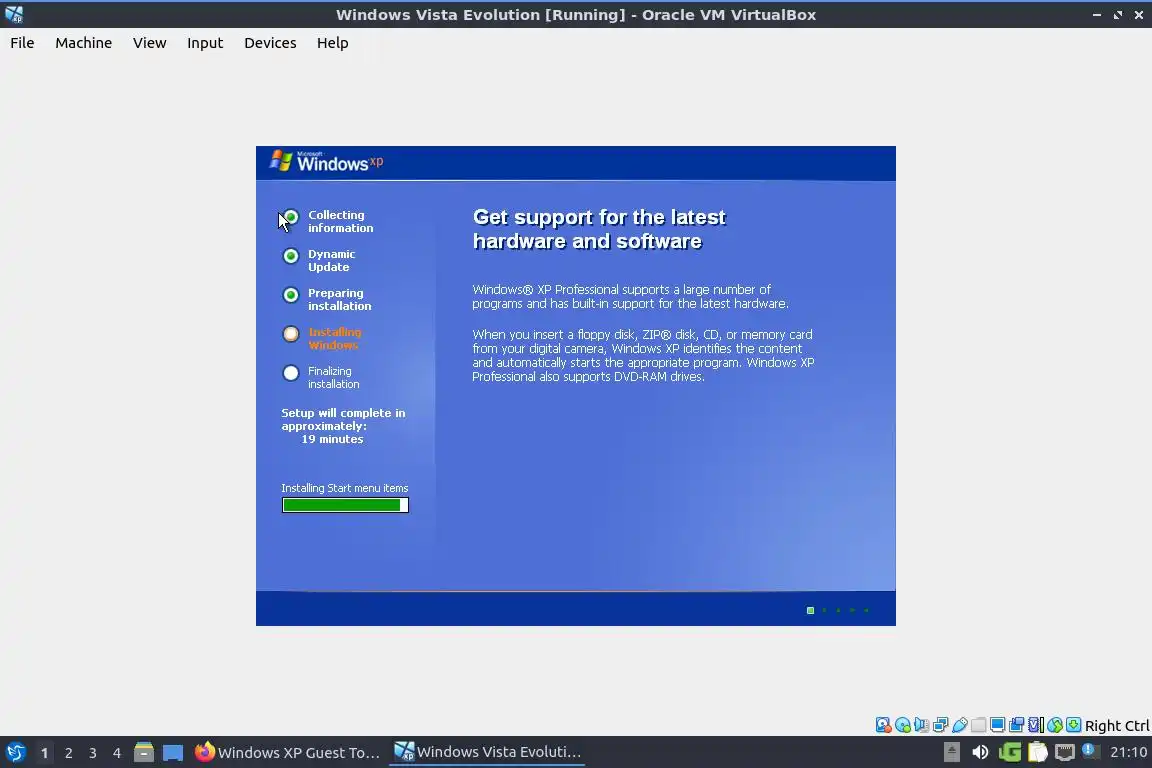Switch to workspace 3
The image size is (1152, 768).
pos(93,753)
